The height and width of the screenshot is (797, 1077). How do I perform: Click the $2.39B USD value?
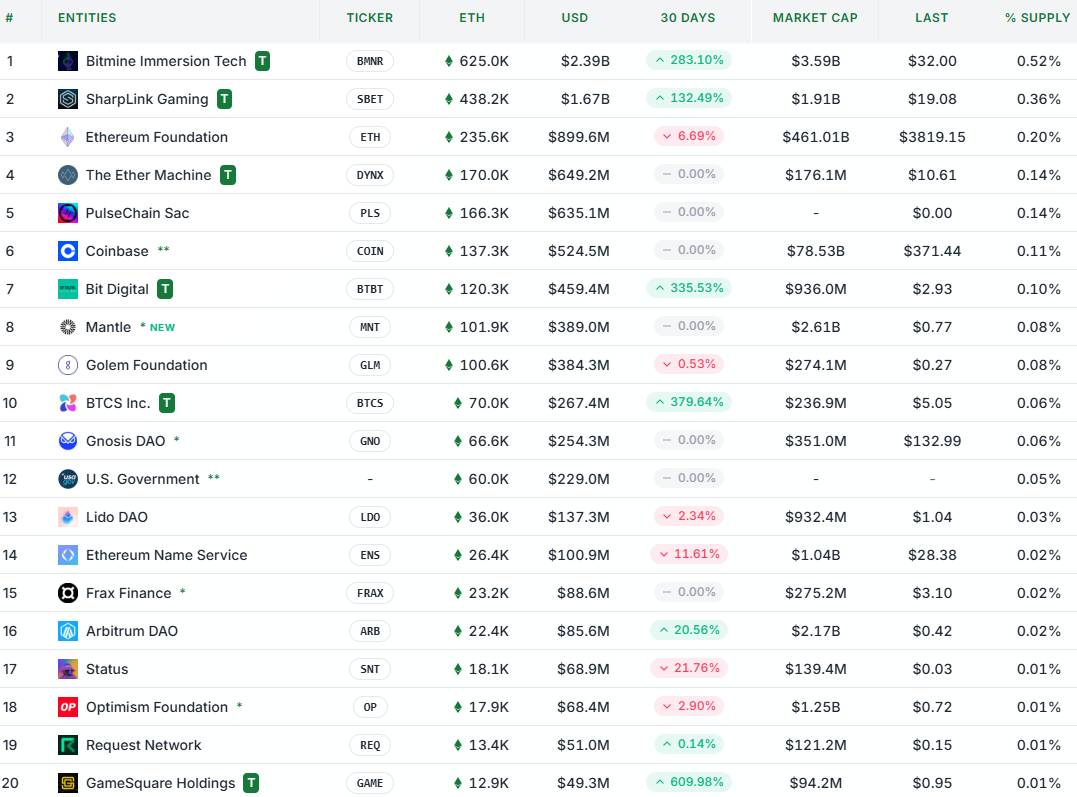coord(585,61)
